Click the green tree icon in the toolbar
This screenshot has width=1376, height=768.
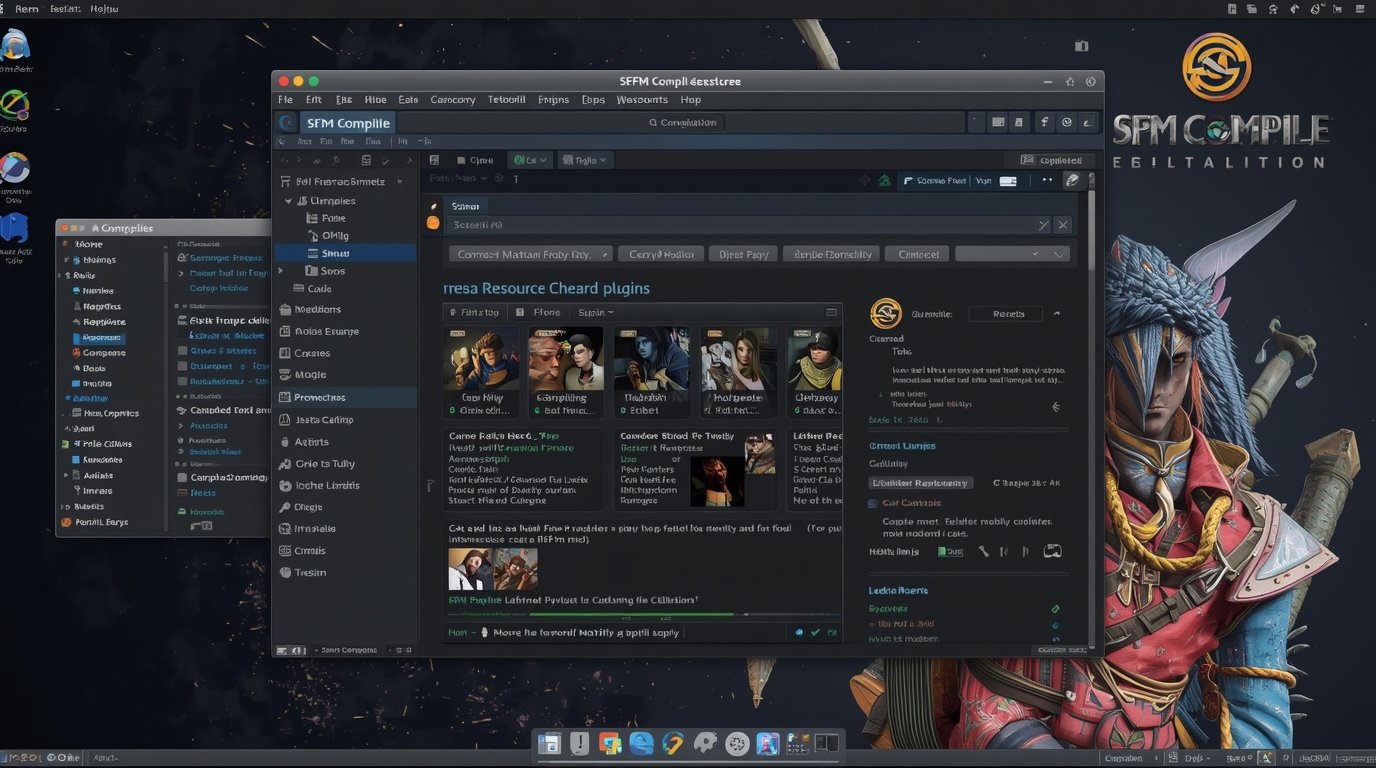click(x=884, y=181)
